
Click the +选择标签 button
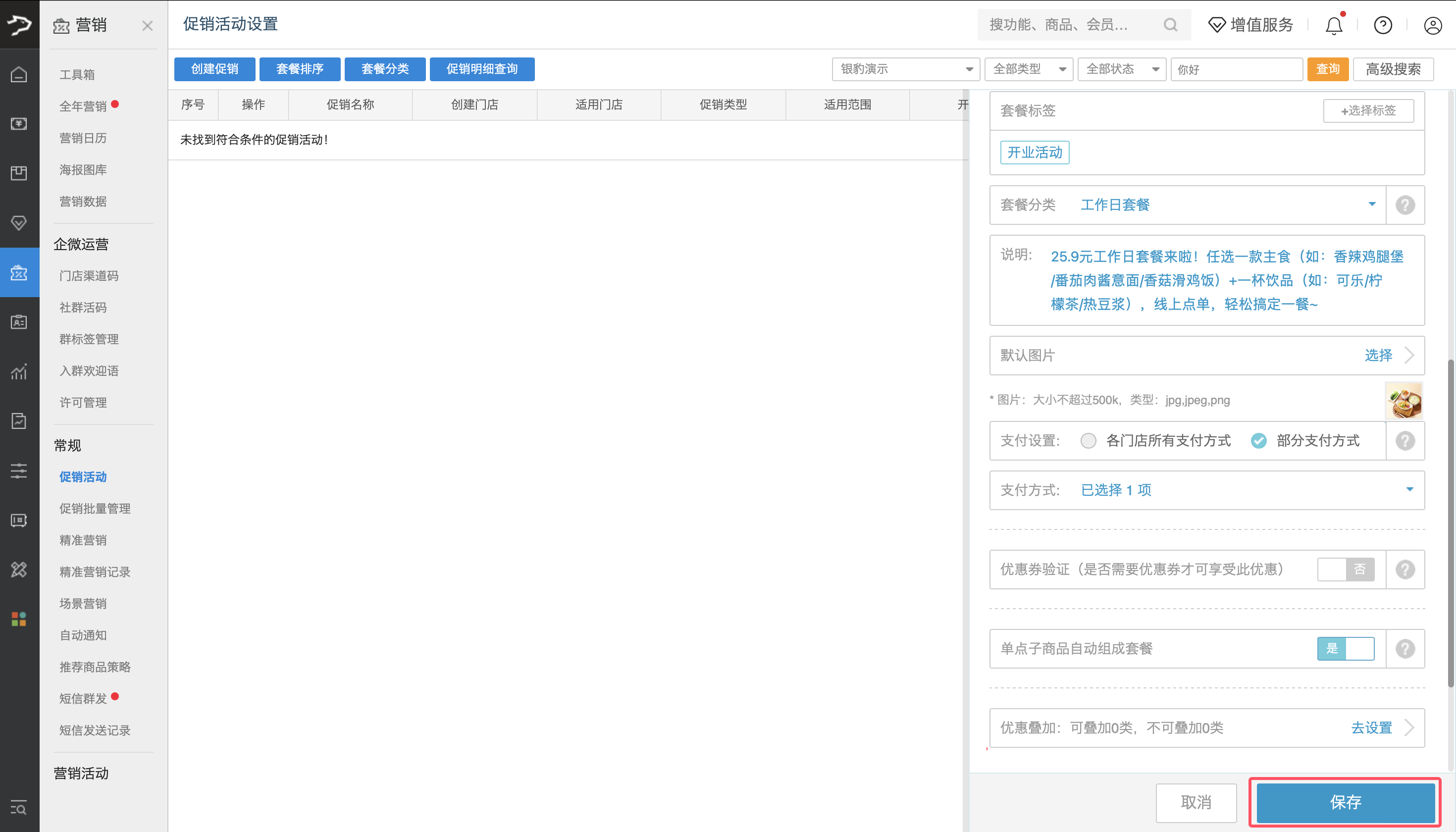1368,111
